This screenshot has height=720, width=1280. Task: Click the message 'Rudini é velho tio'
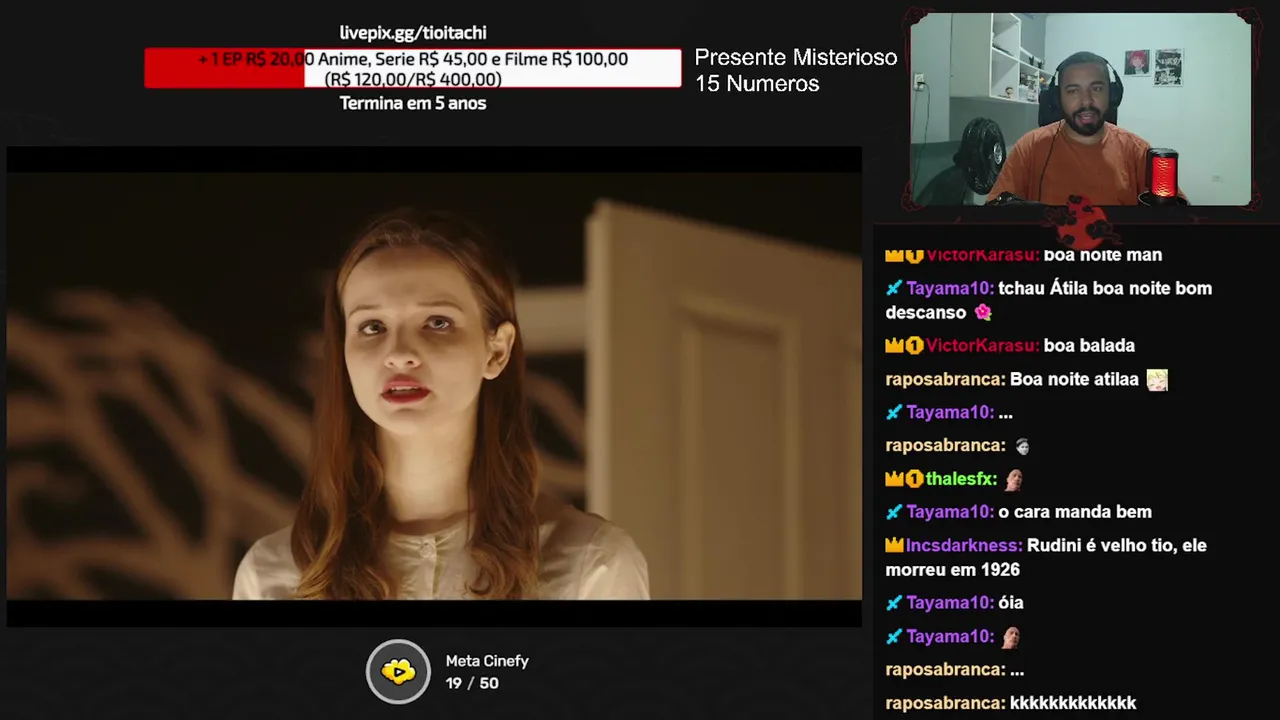click(1045, 557)
